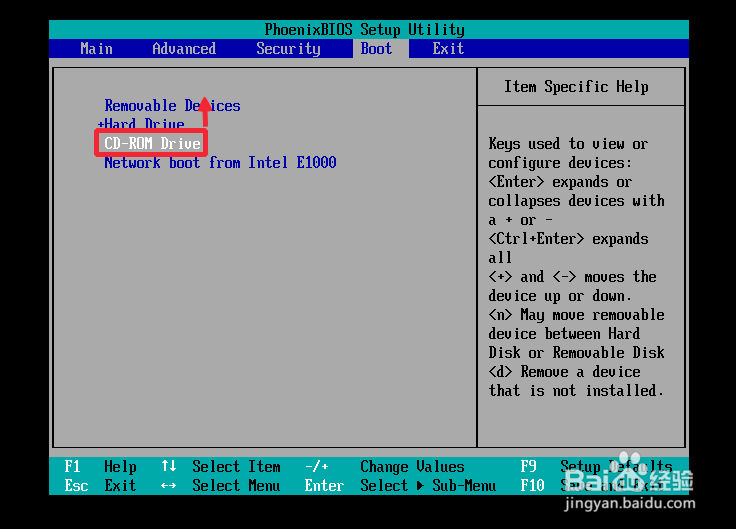Click the -/+ Change Values hint

click(384, 467)
